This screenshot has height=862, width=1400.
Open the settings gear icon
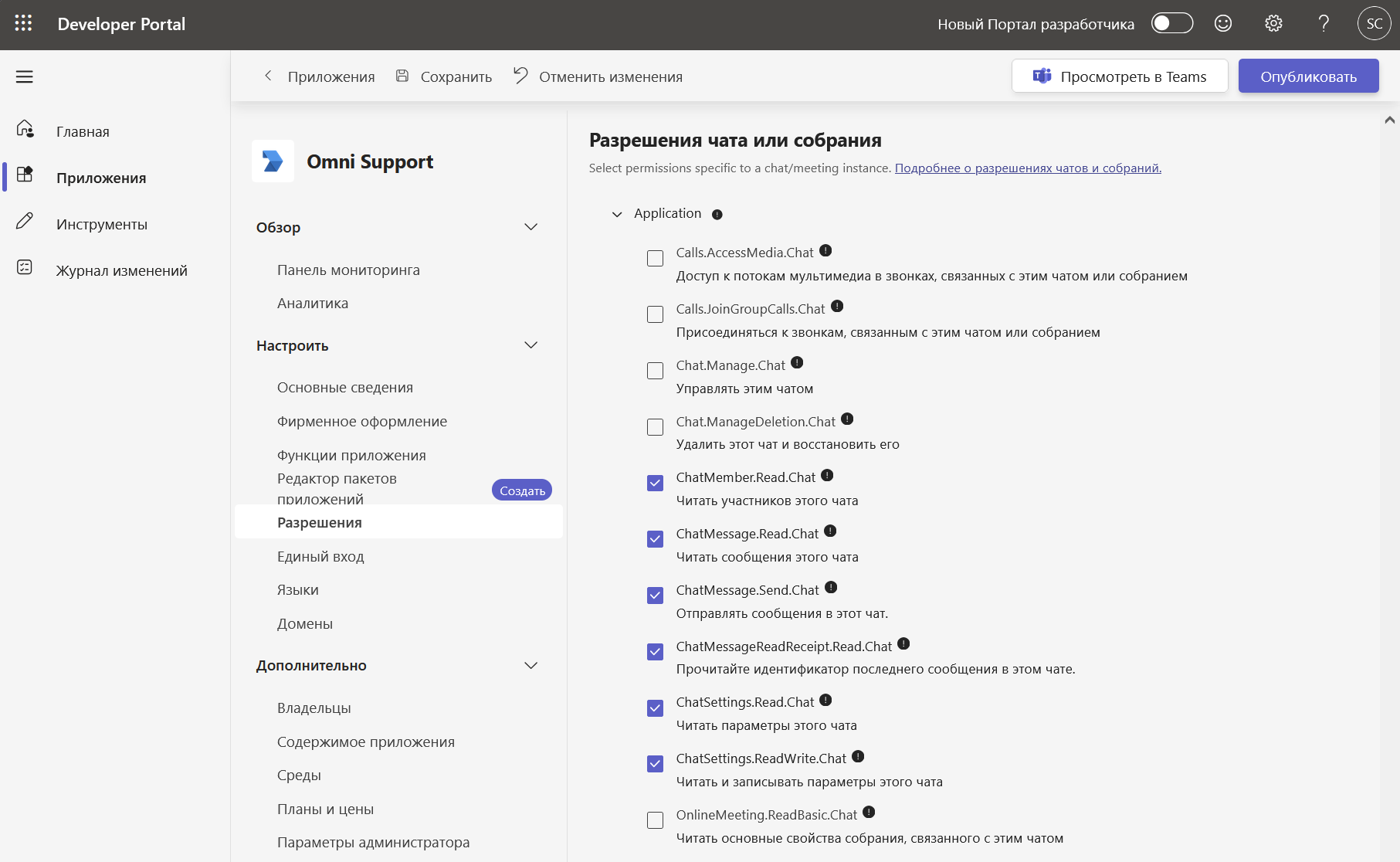point(1273,23)
